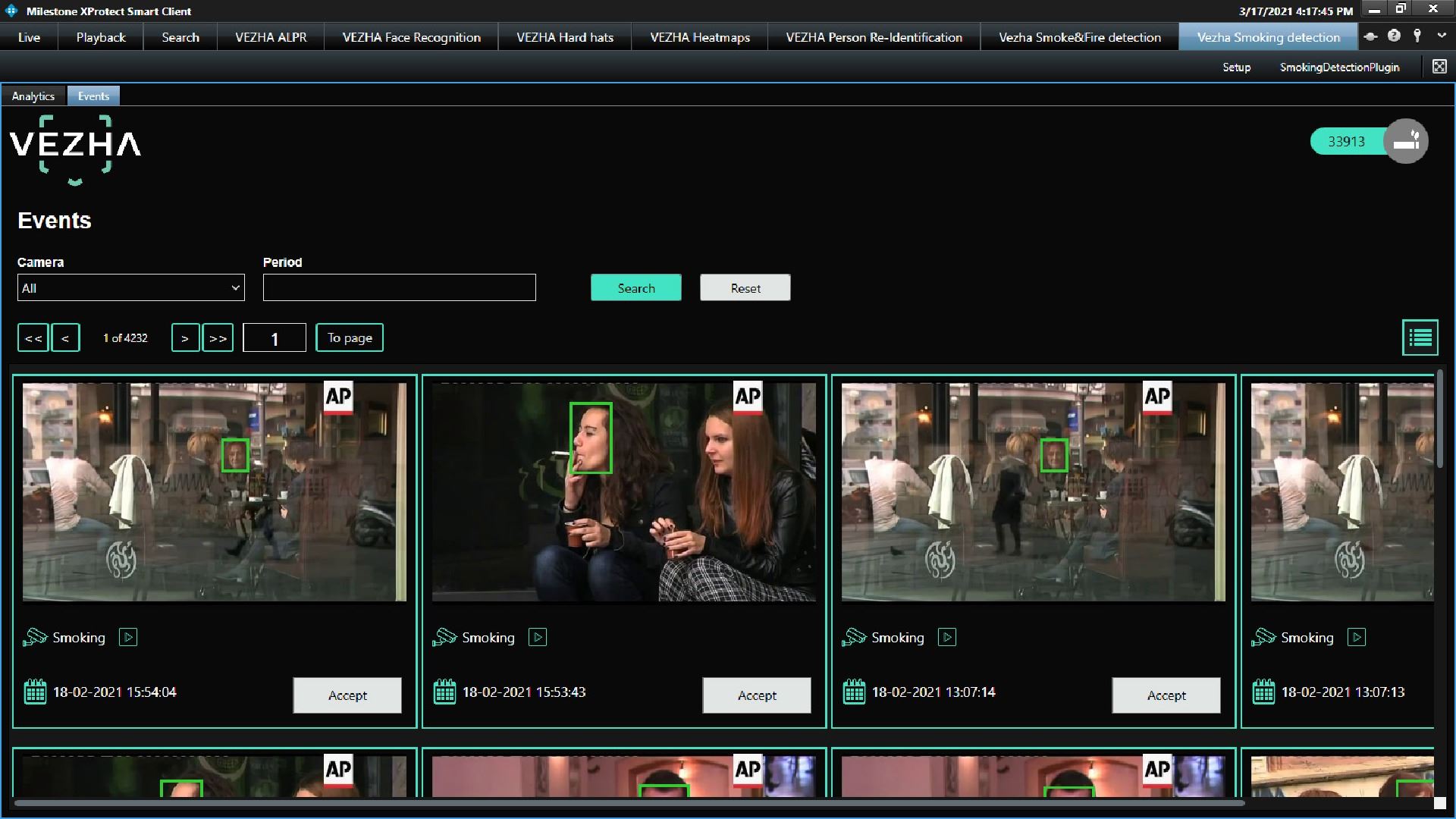Image resolution: width=1456 pixels, height=819 pixels.
Task: Click the horizontal scrollbar under the events grid
Action: (x=629, y=802)
